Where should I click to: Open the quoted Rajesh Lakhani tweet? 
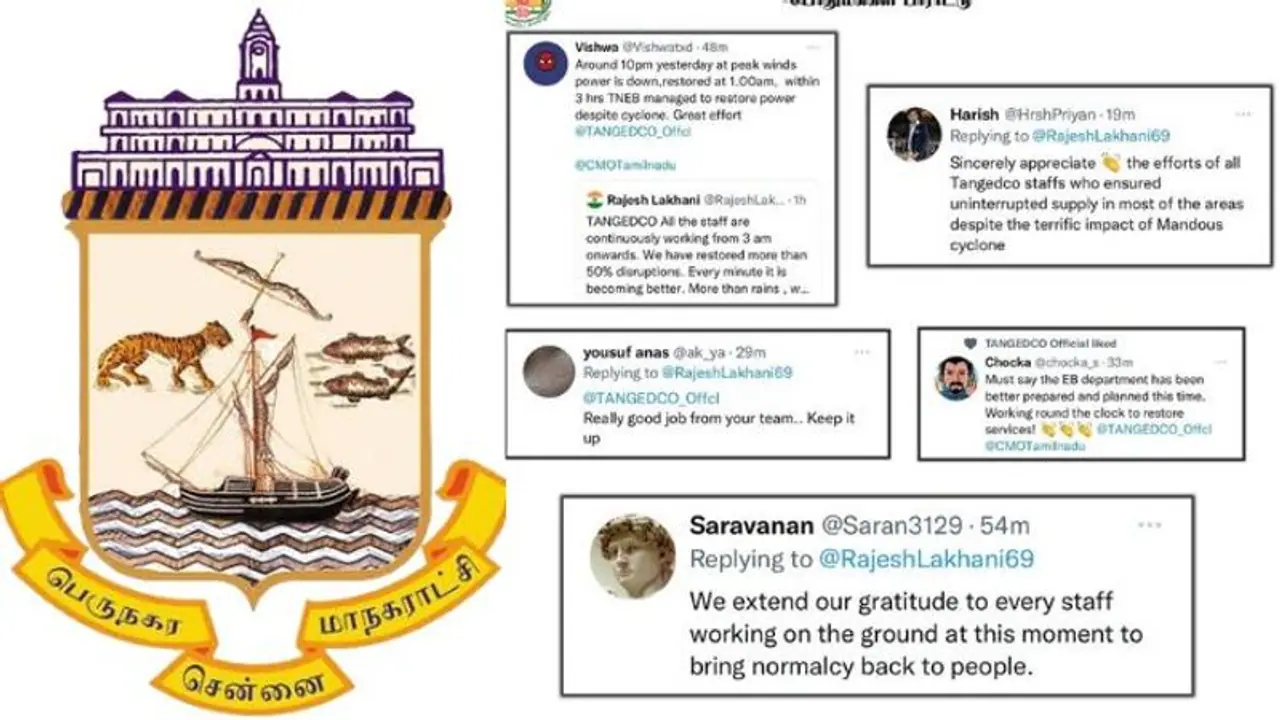(697, 244)
